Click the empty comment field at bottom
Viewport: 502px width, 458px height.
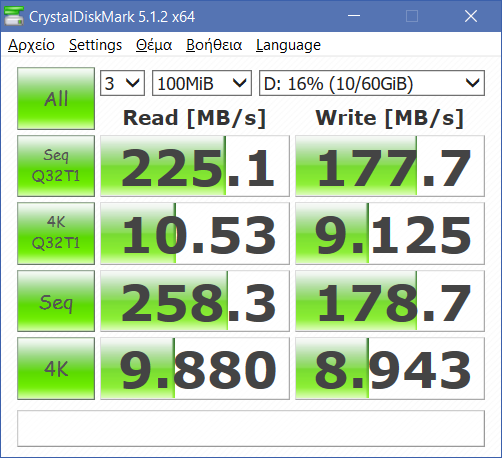click(x=251, y=428)
